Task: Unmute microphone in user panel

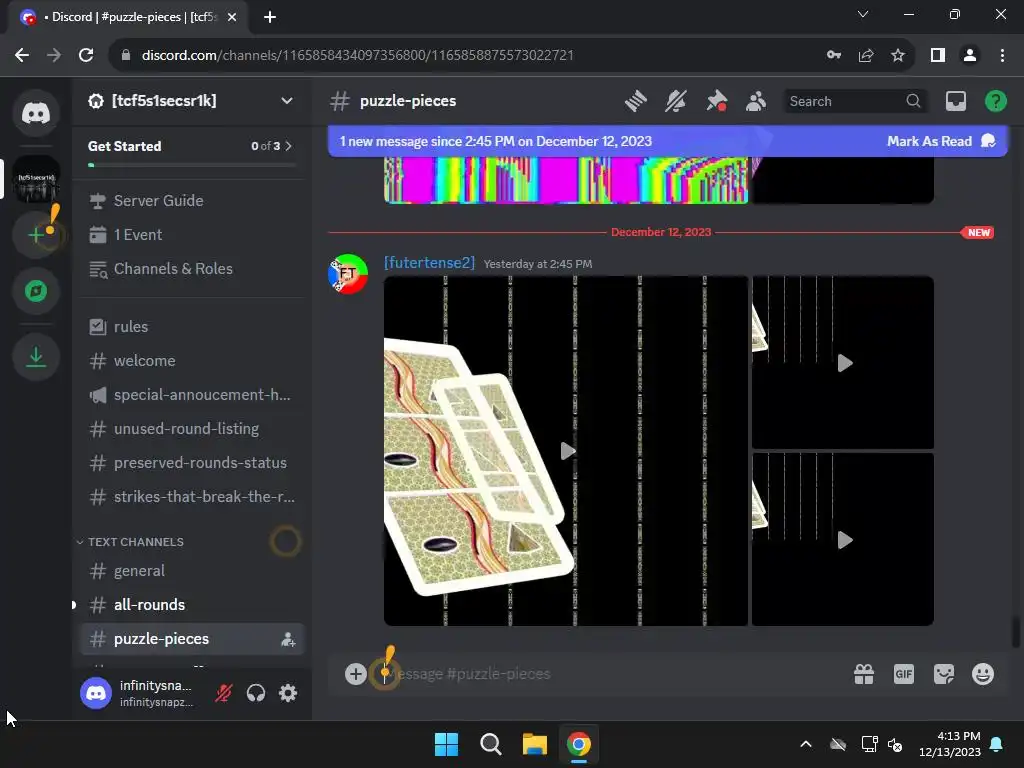Action: [223, 693]
